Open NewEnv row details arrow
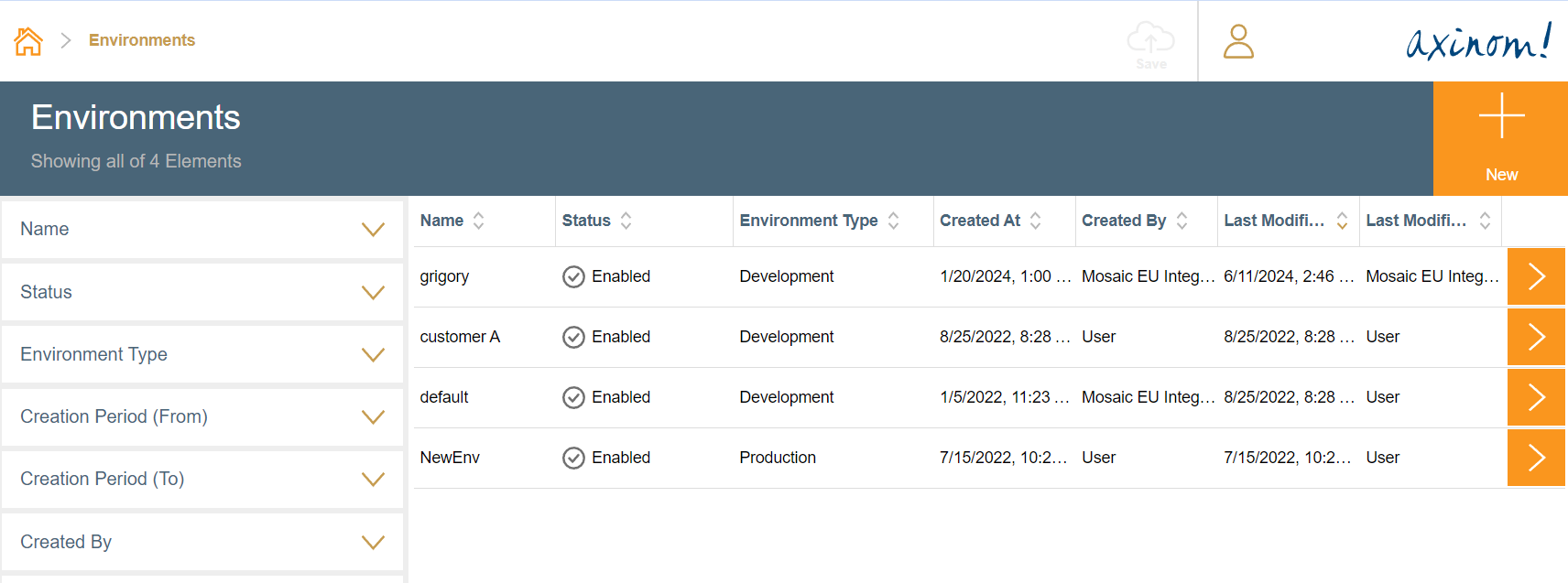1568x583 pixels. pos(1536,458)
